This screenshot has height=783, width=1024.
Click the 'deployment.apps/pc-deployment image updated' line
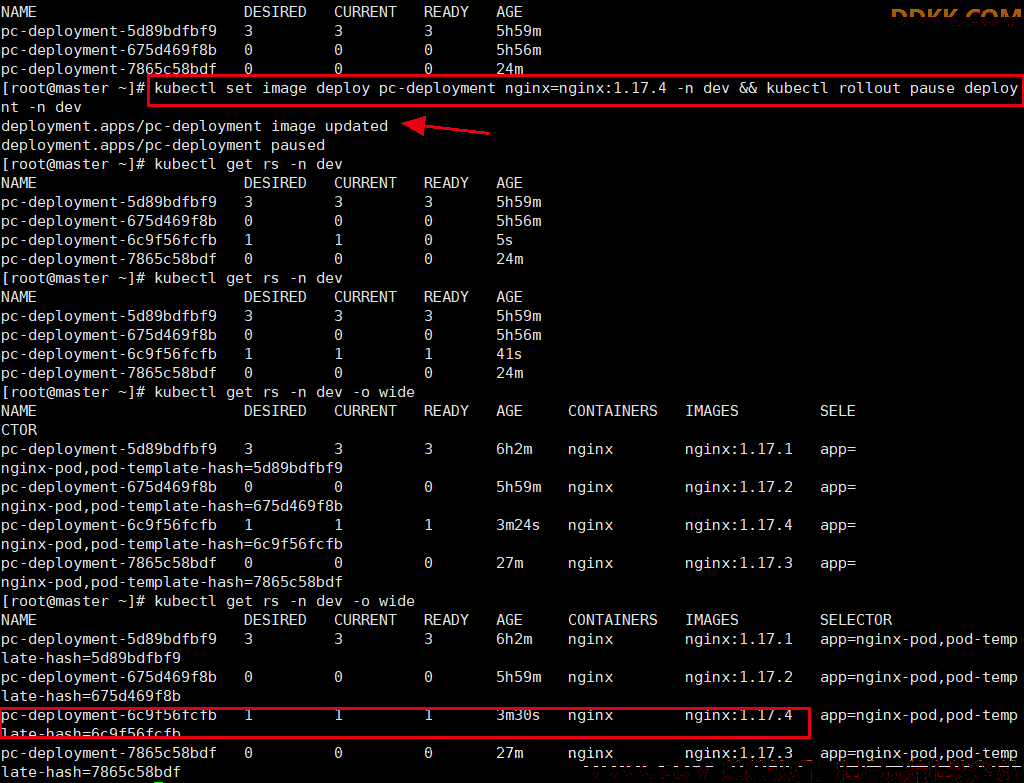195,126
